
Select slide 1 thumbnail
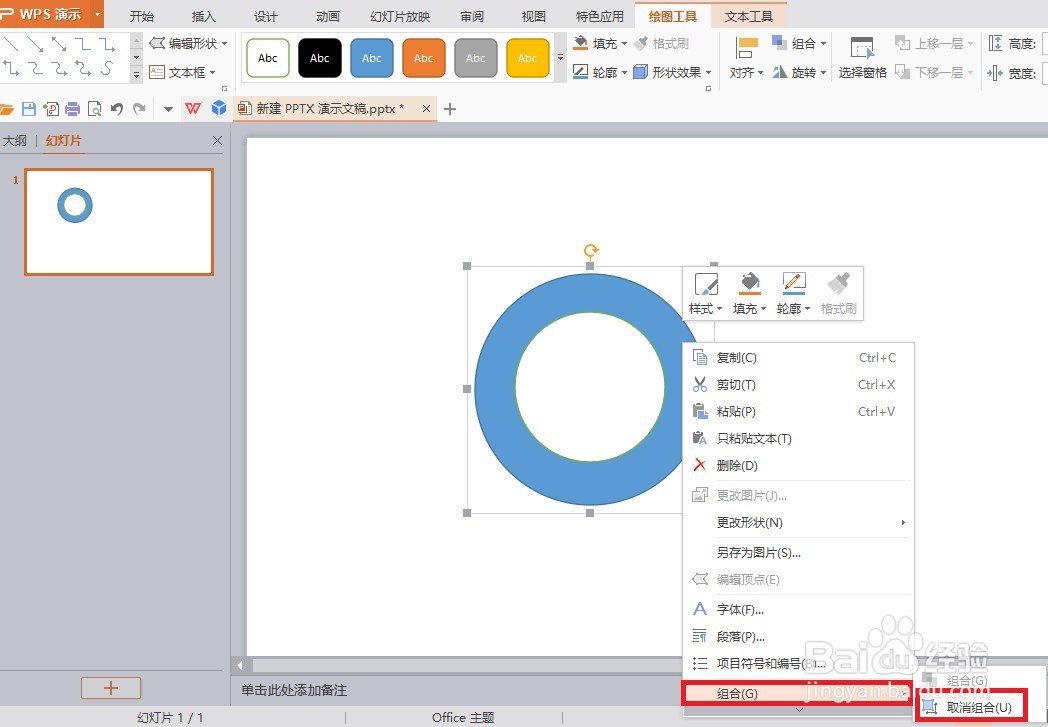tap(119, 222)
